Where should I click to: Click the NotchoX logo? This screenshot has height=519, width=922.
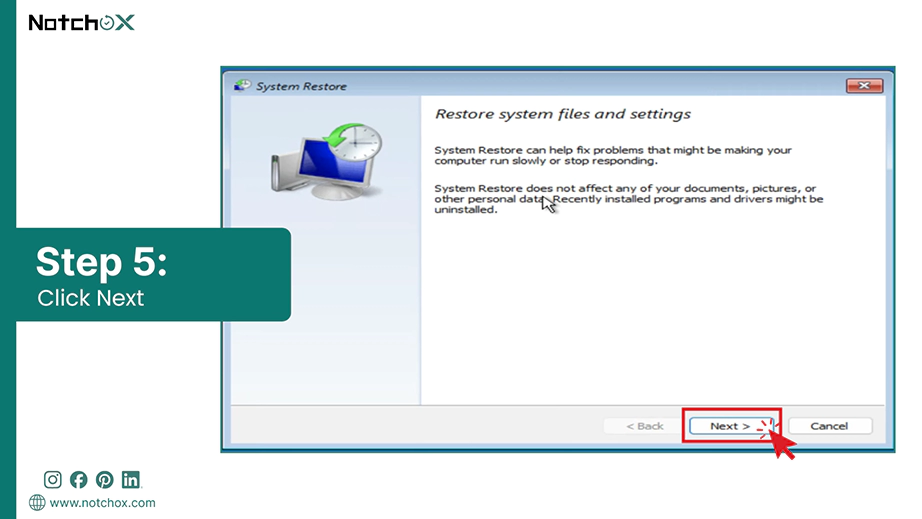point(82,22)
